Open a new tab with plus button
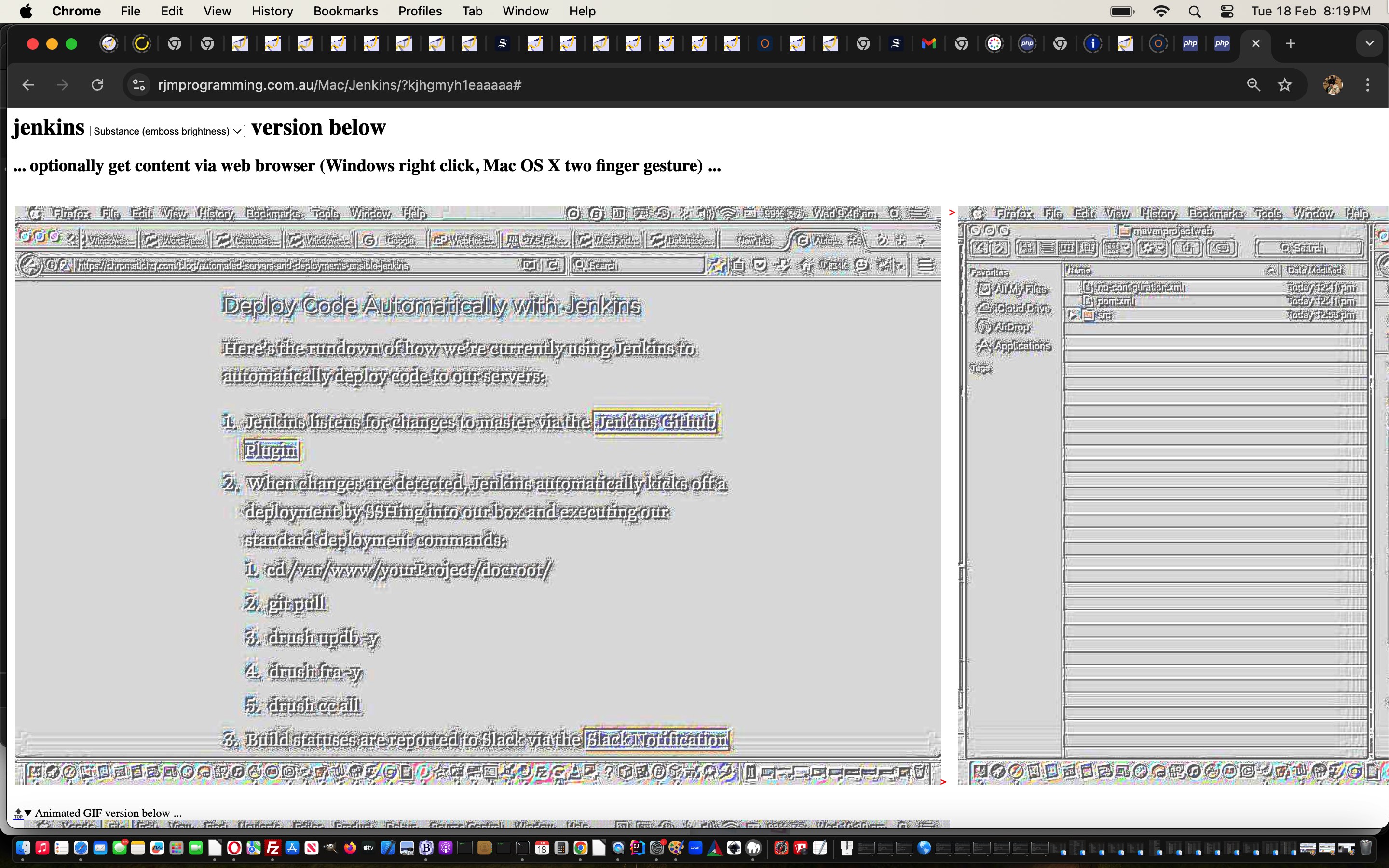The height and width of the screenshot is (868, 1389). point(1290,43)
